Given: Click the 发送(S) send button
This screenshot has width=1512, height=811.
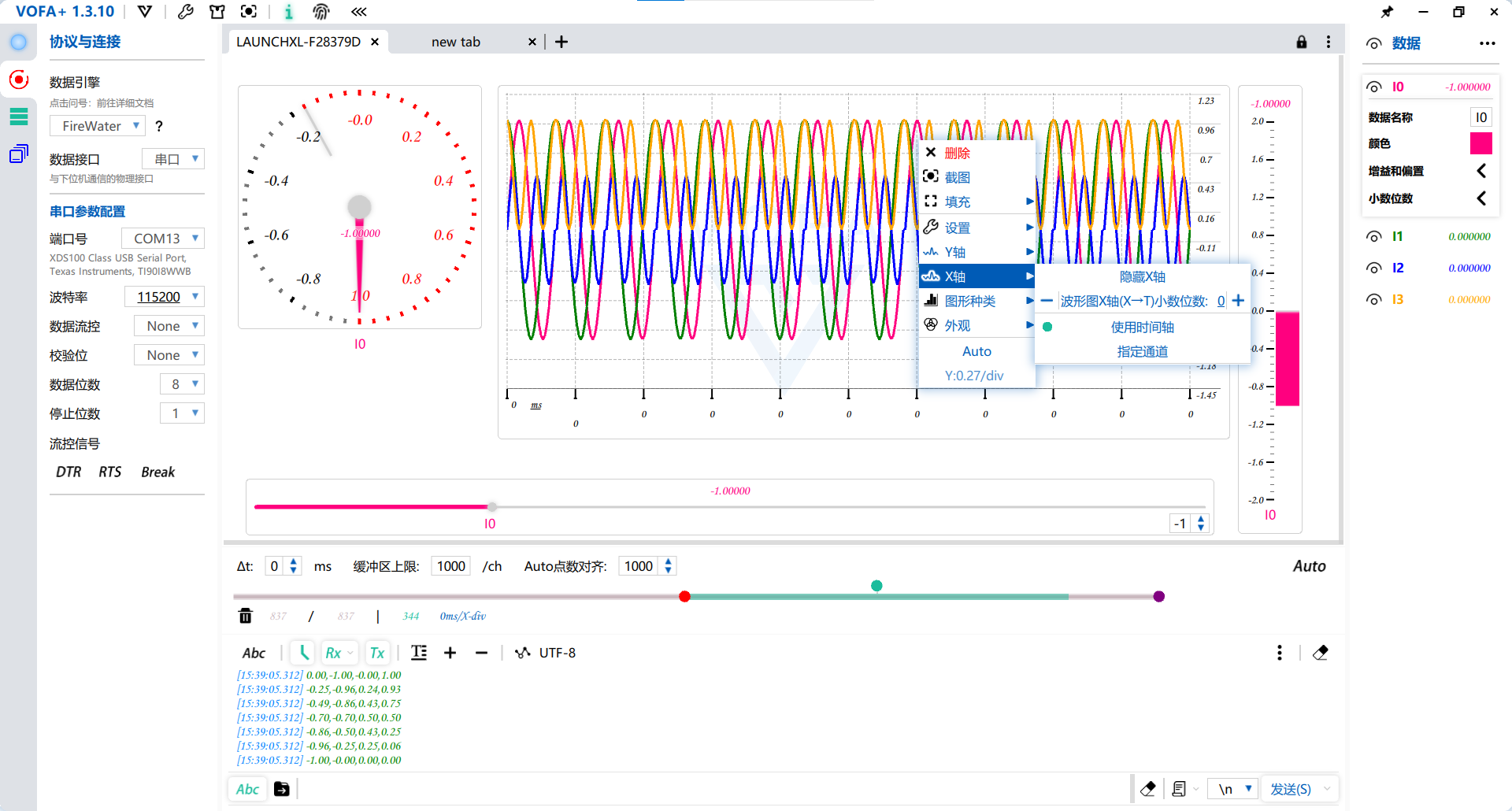Looking at the screenshot, I should click(x=1291, y=789).
